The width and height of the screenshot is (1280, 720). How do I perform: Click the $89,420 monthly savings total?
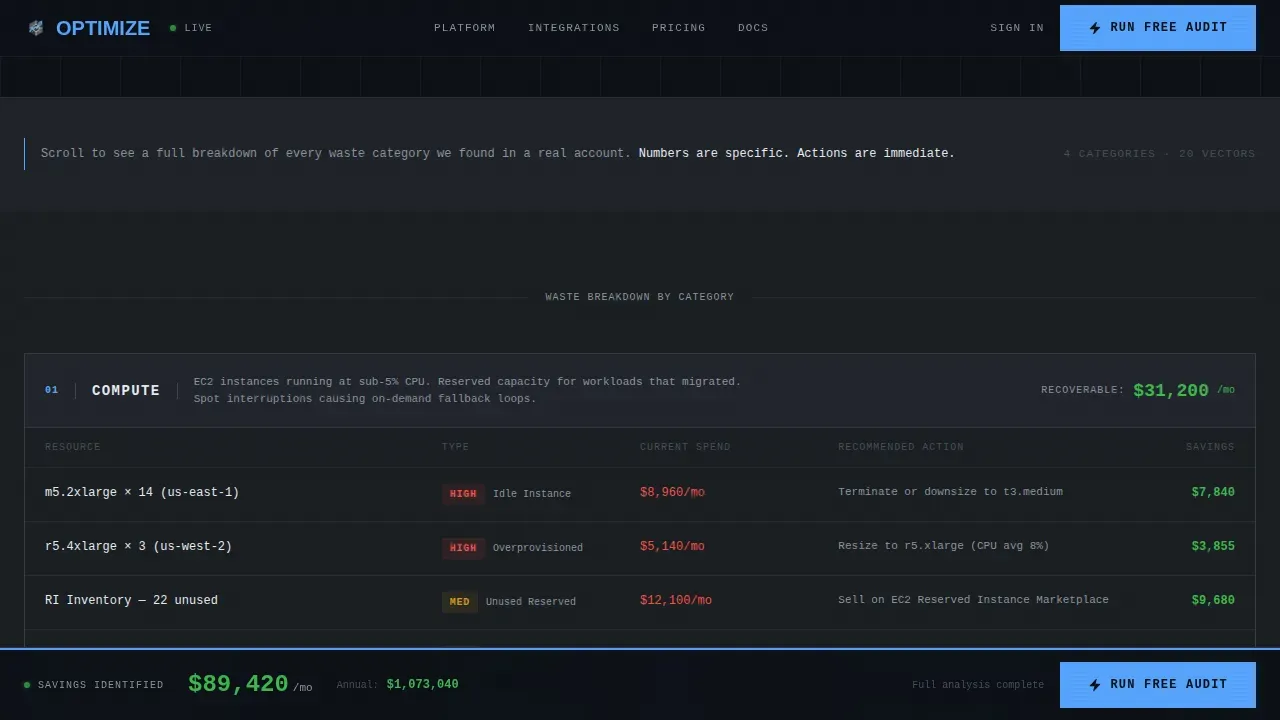pyautogui.click(x=238, y=684)
